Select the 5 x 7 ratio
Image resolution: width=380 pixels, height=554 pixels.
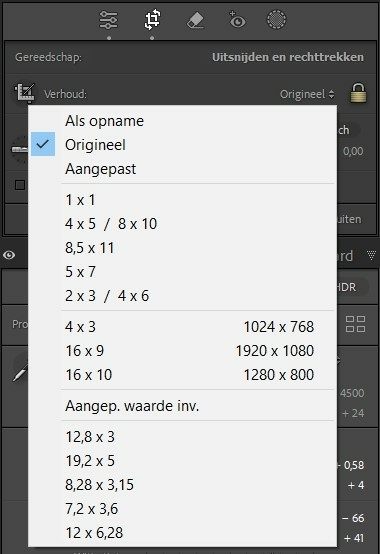pos(182,272)
